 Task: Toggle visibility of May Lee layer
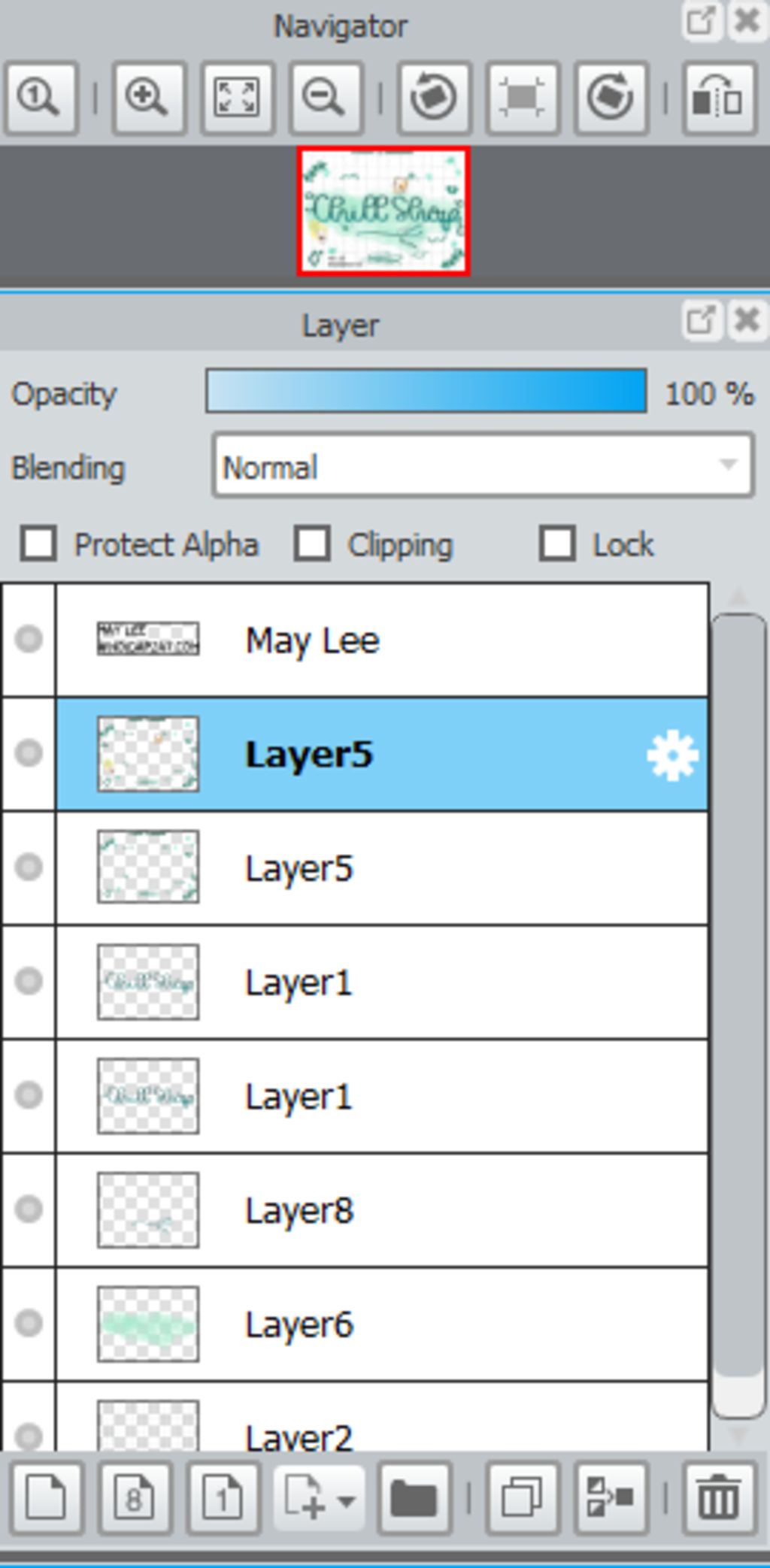point(29,640)
